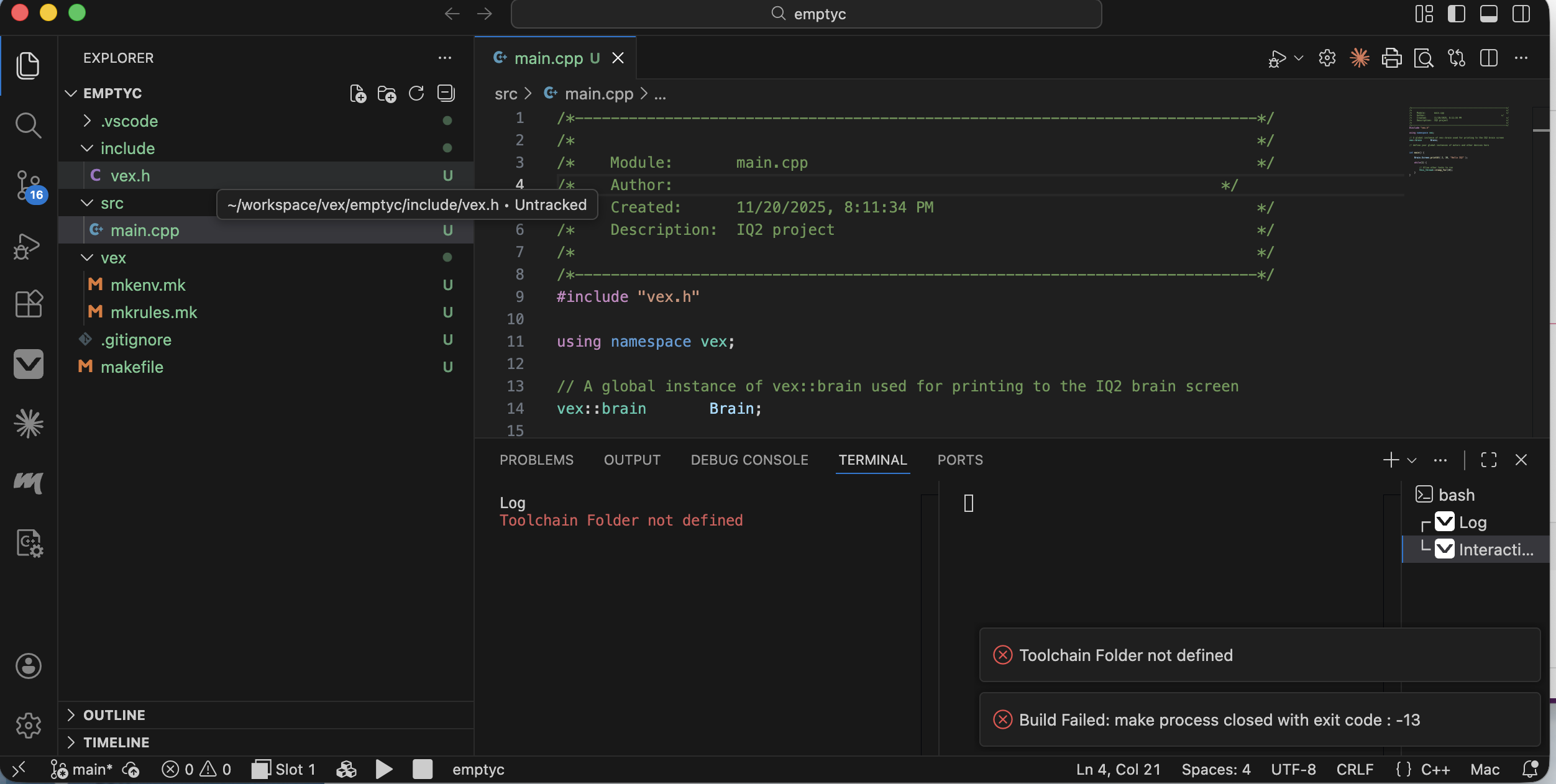This screenshot has height=784, width=1556.
Task: Switch to the DEBUG CONSOLE tab
Action: pos(749,460)
